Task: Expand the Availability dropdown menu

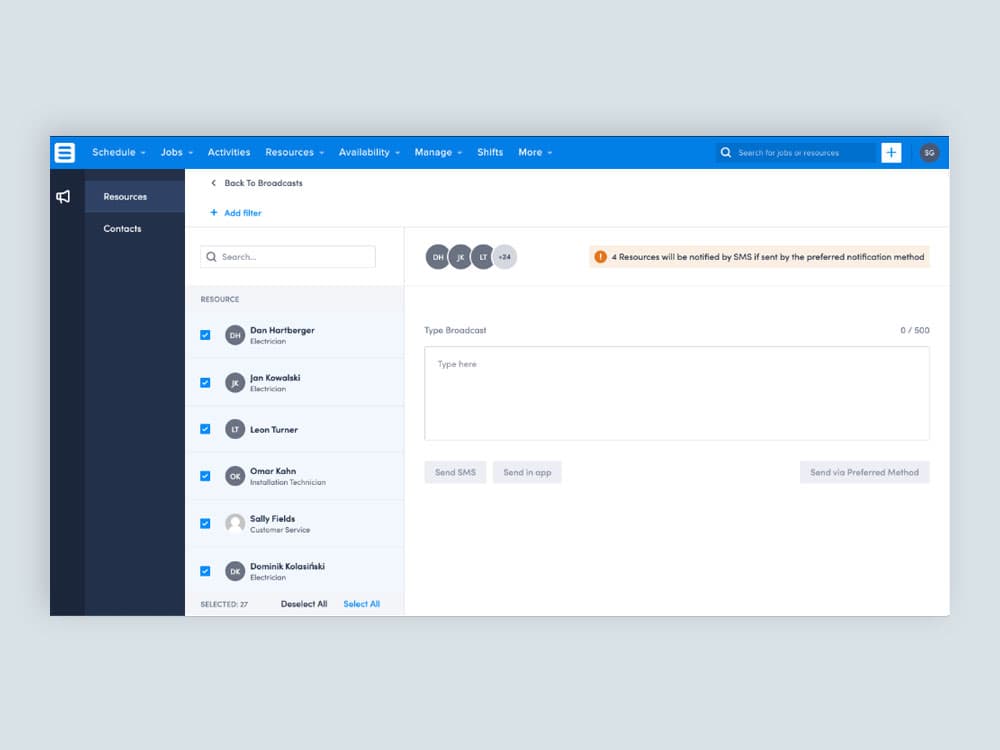Action: pos(369,152)
